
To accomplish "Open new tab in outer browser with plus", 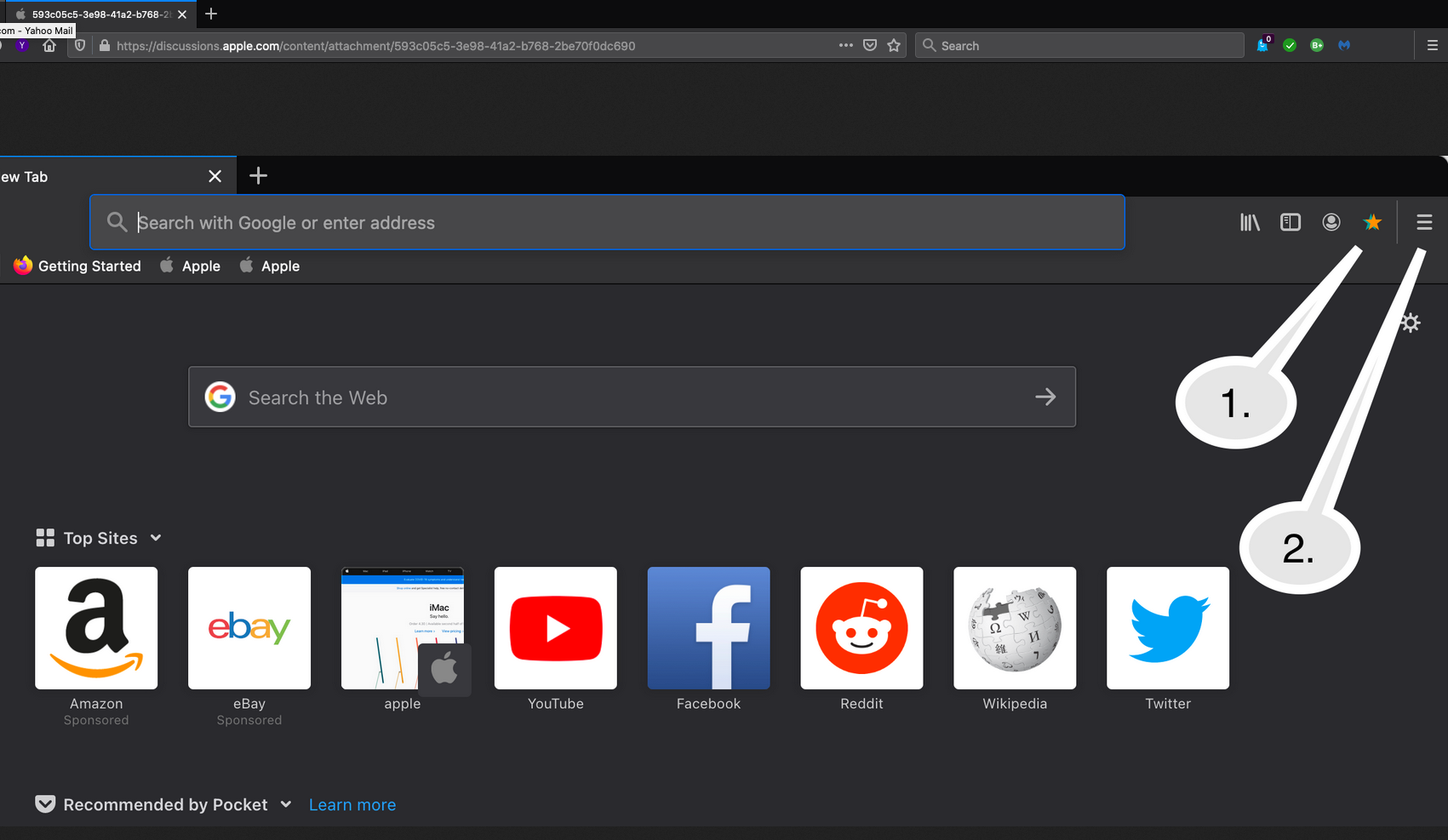I will click(x=211, y=14).
